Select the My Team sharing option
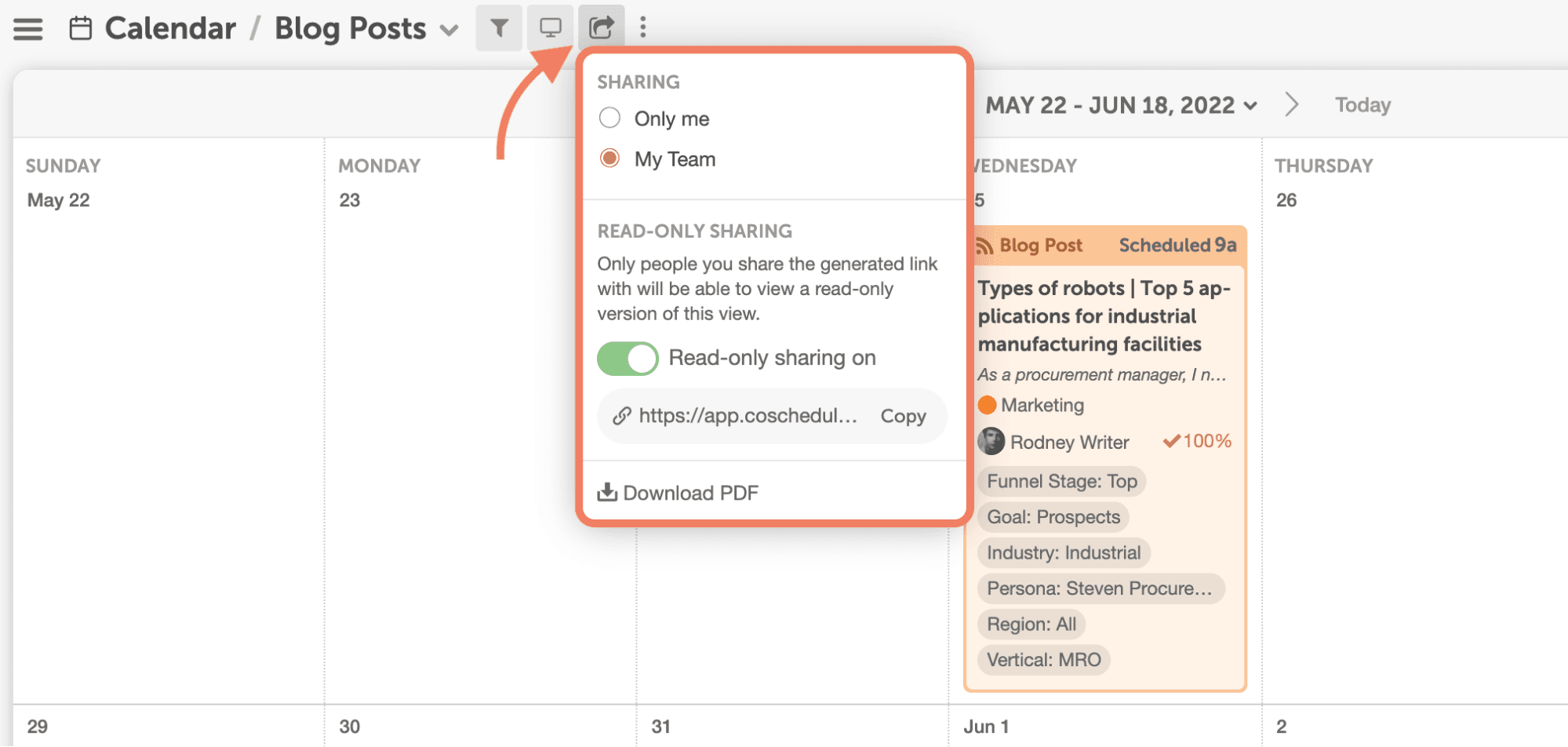The width and height of the screenshot is (1568, 747). 609,159
